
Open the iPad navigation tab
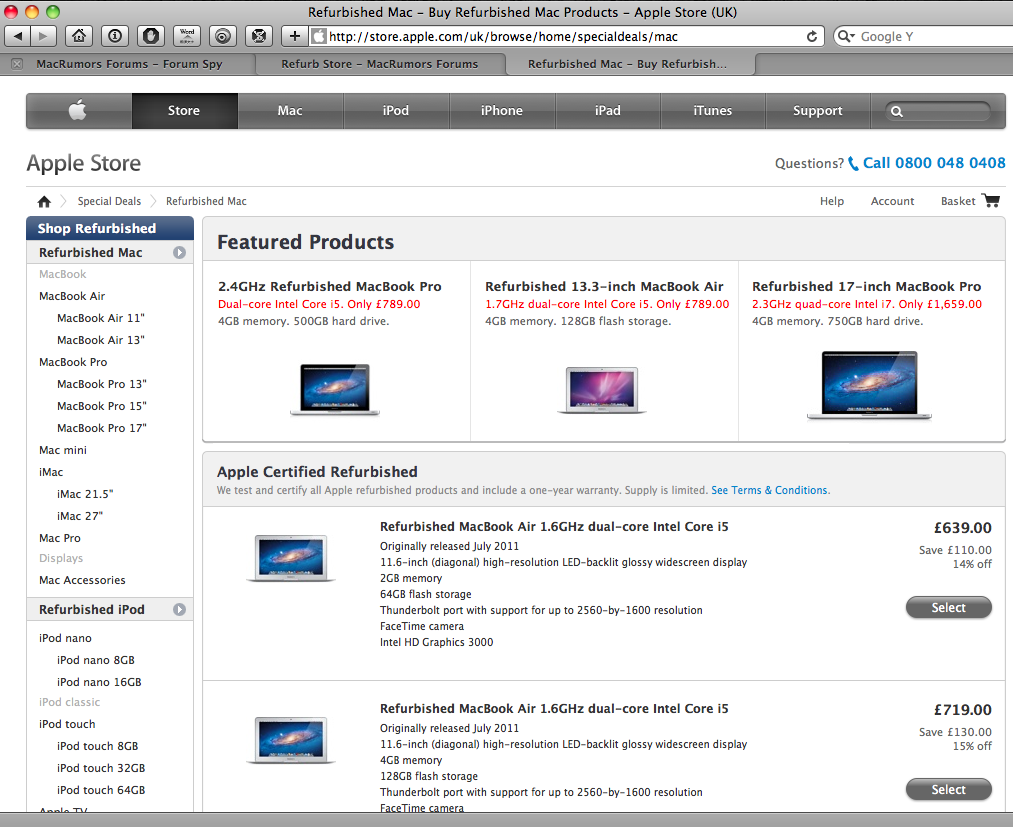pyautogui.click(x=608, y=110)
